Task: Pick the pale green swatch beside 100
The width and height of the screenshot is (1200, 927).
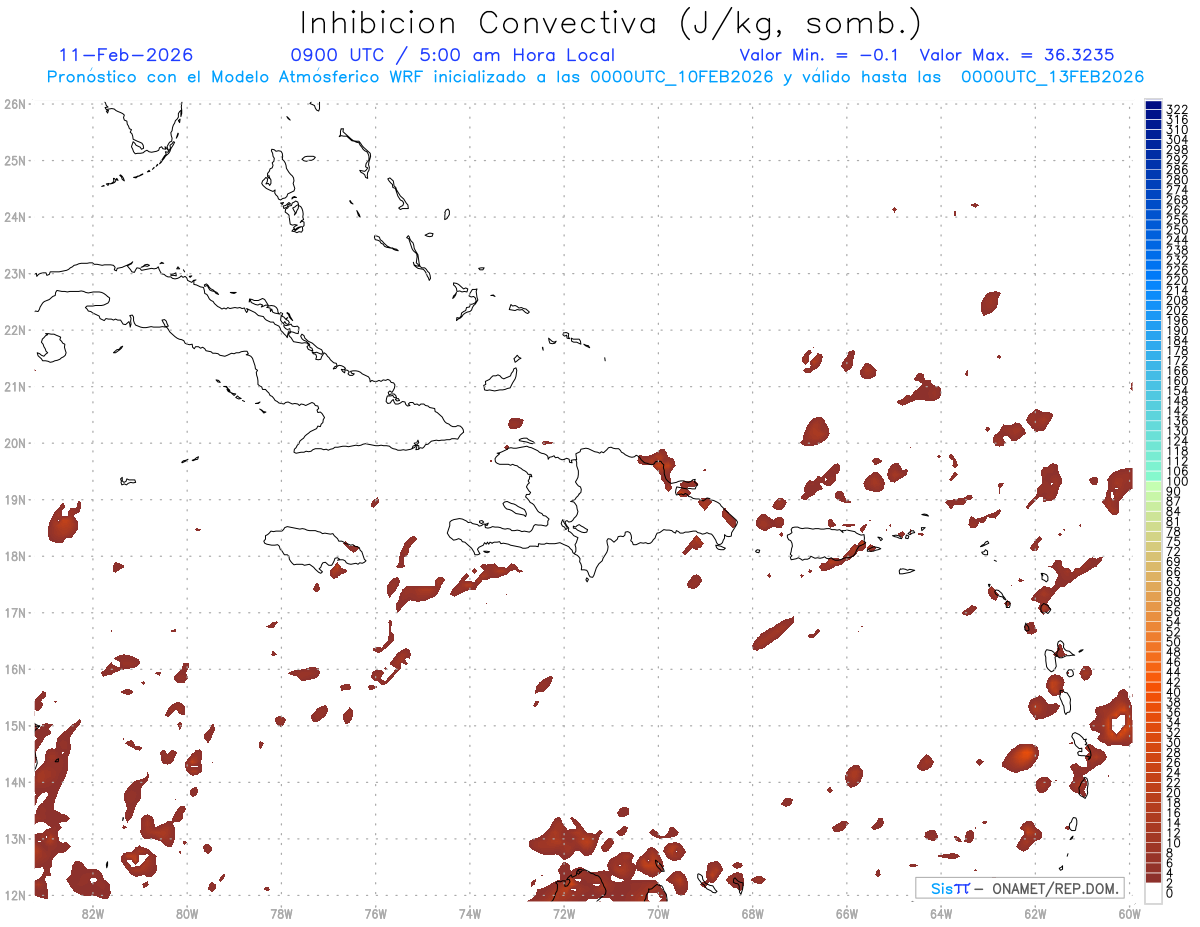Action: [x=1153, y=486]
